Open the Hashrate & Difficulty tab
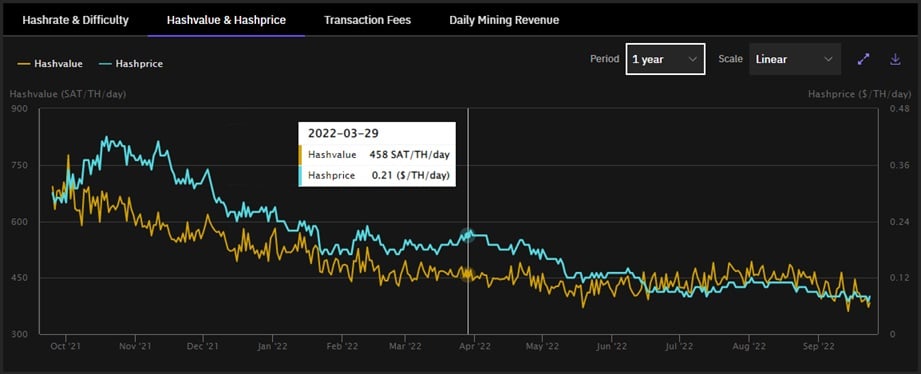Screen dimensions: 921x374 (75, 20)
